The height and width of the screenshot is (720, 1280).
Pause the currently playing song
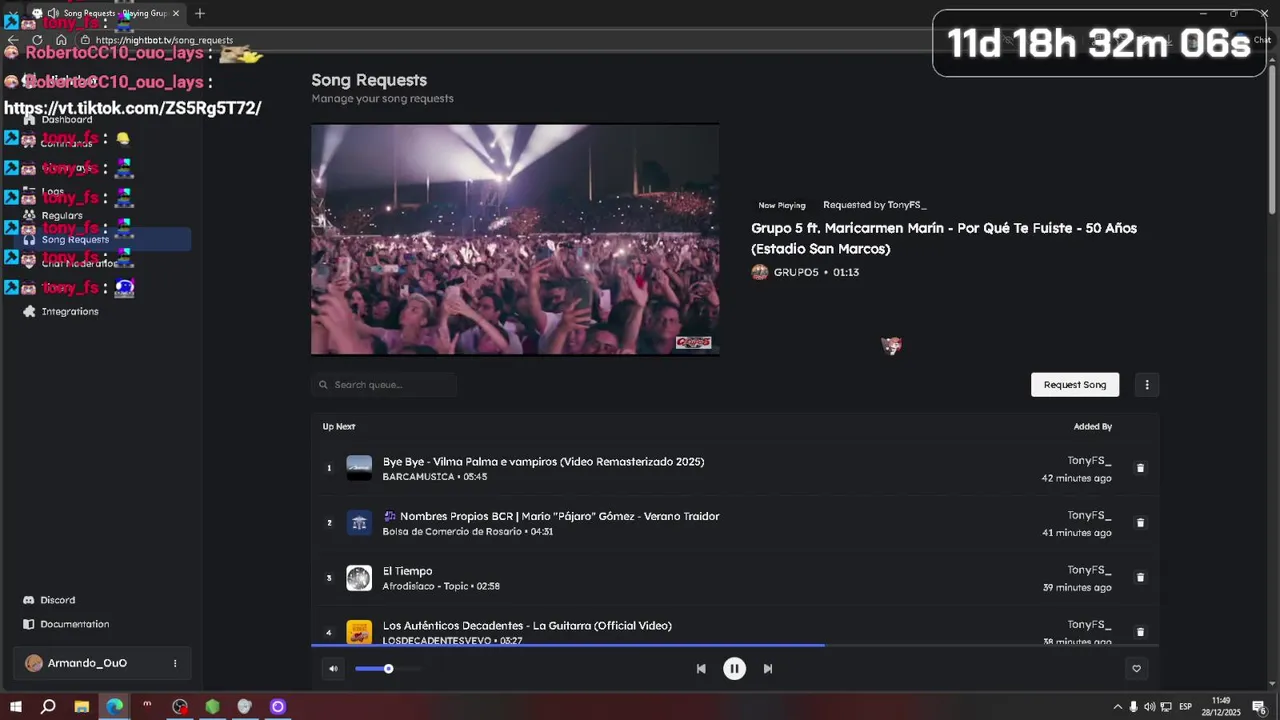pyautogui.click(x=734, y=669)
